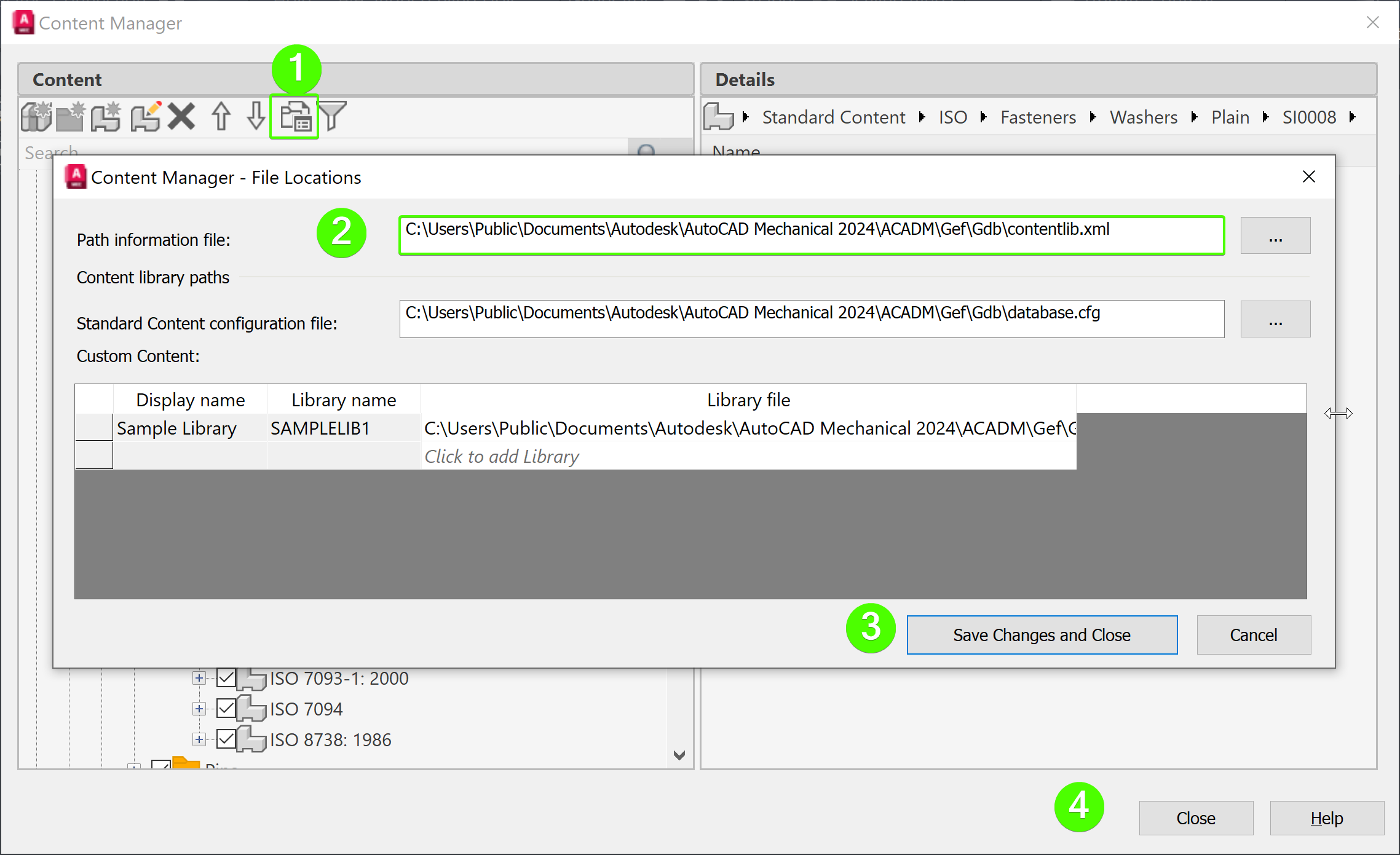The width and height of the screenshot is (1400, 855).
Task: Click the Delete X icon in toolbar
Action: pyautogui.click(x=181, y=116)
